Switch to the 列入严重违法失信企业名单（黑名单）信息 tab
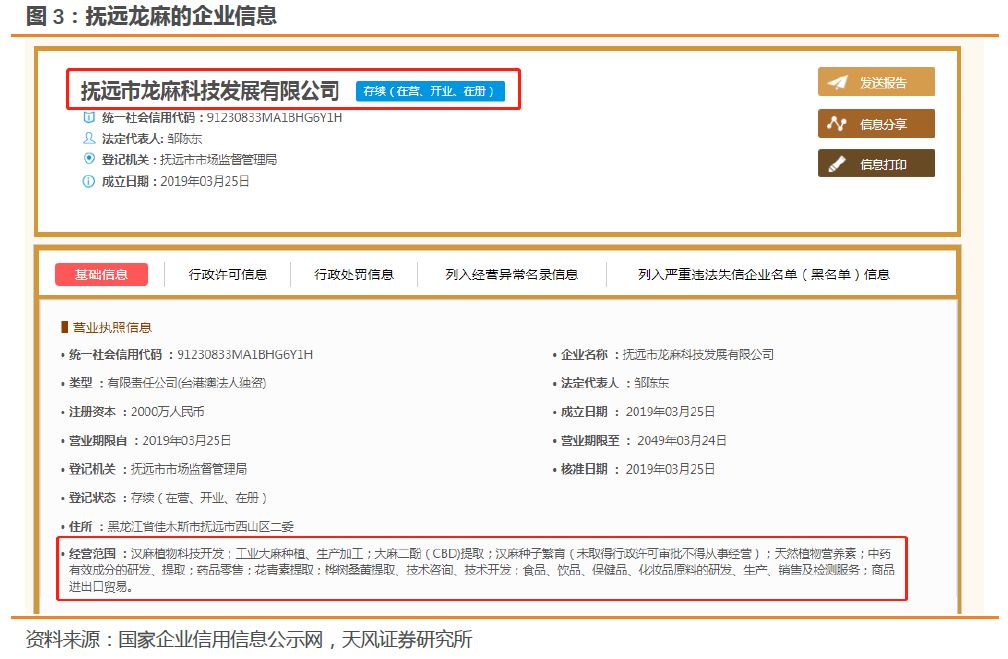This screenshot has width=1008, height=659. pos(764,275)
